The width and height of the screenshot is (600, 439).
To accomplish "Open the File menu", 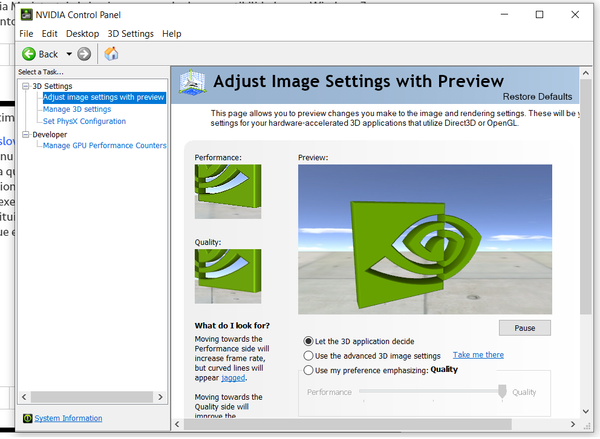I will 26,34.
